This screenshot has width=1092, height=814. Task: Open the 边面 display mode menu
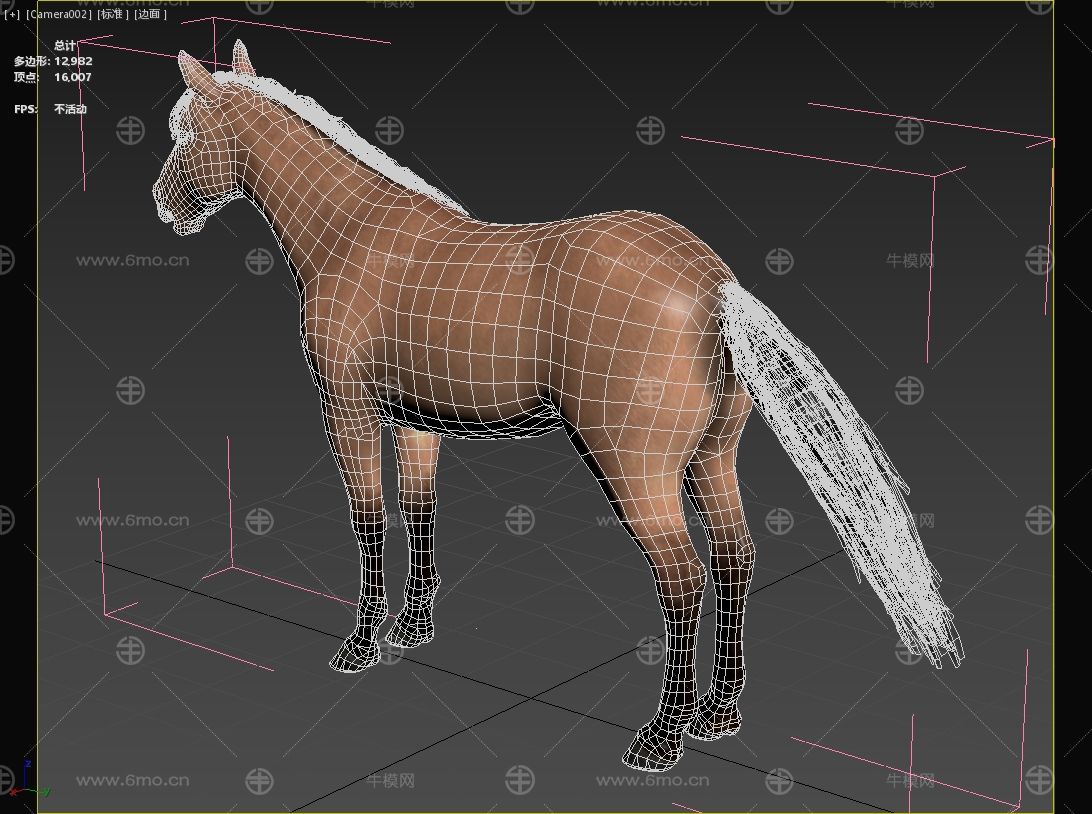click(150, 15)
